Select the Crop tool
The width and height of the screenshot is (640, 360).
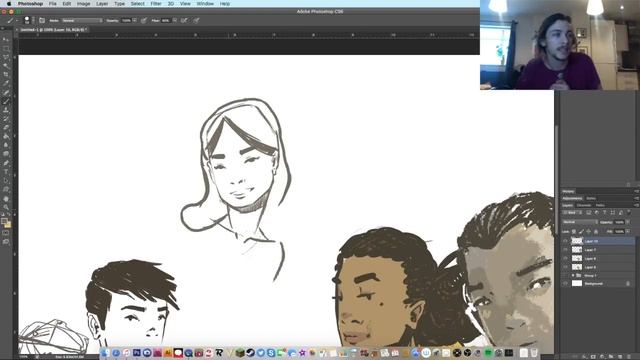[x=6, y=75]
